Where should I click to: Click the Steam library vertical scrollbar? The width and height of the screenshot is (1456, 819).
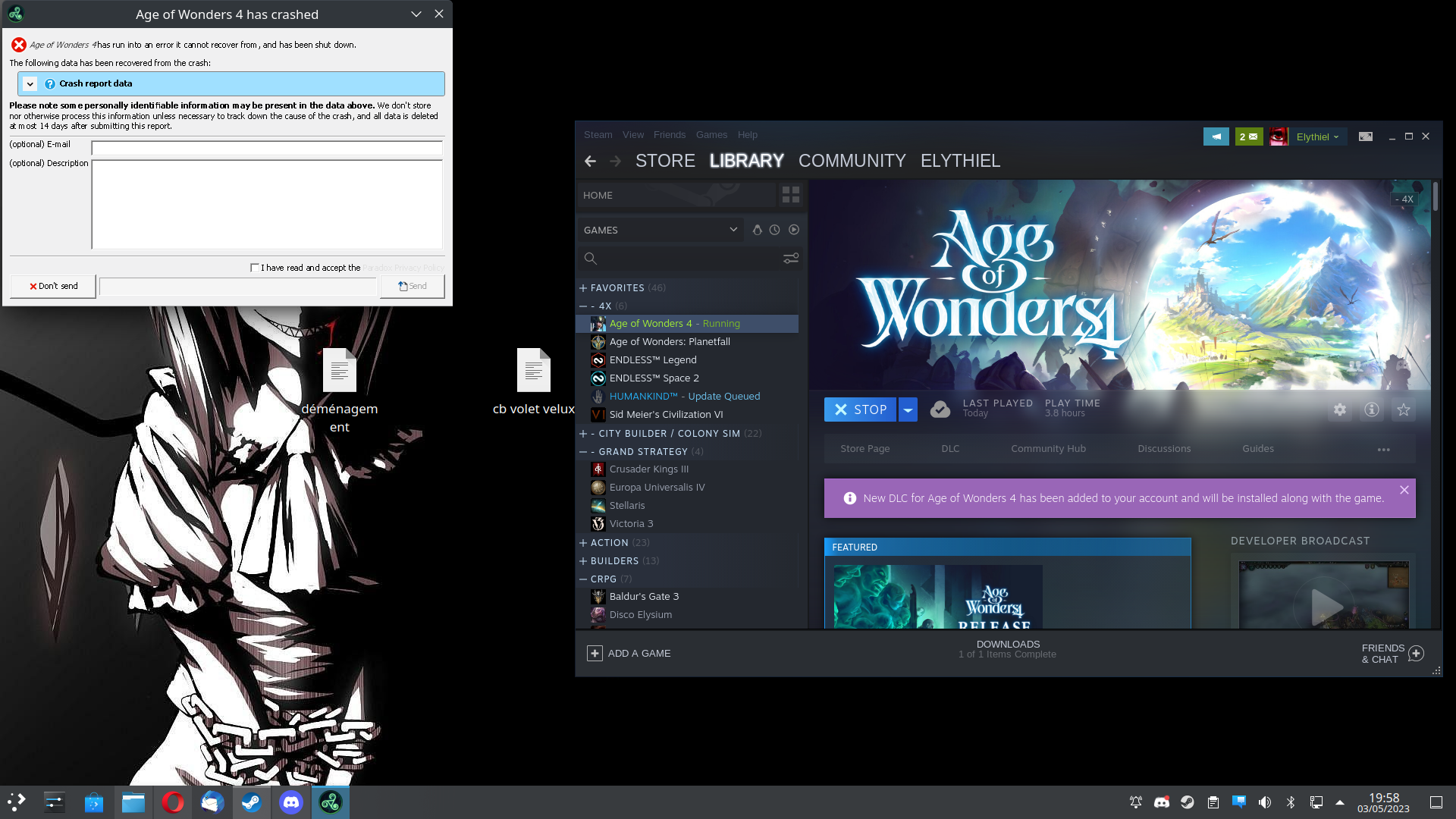click(1435, 197)
